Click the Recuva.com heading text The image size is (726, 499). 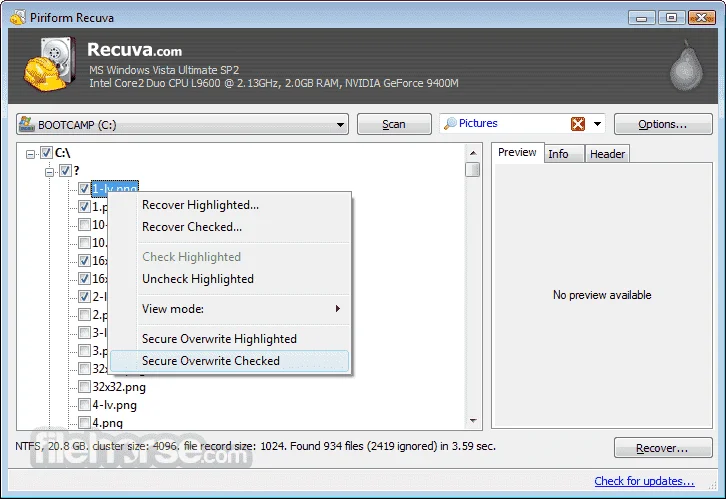point(135,50)
